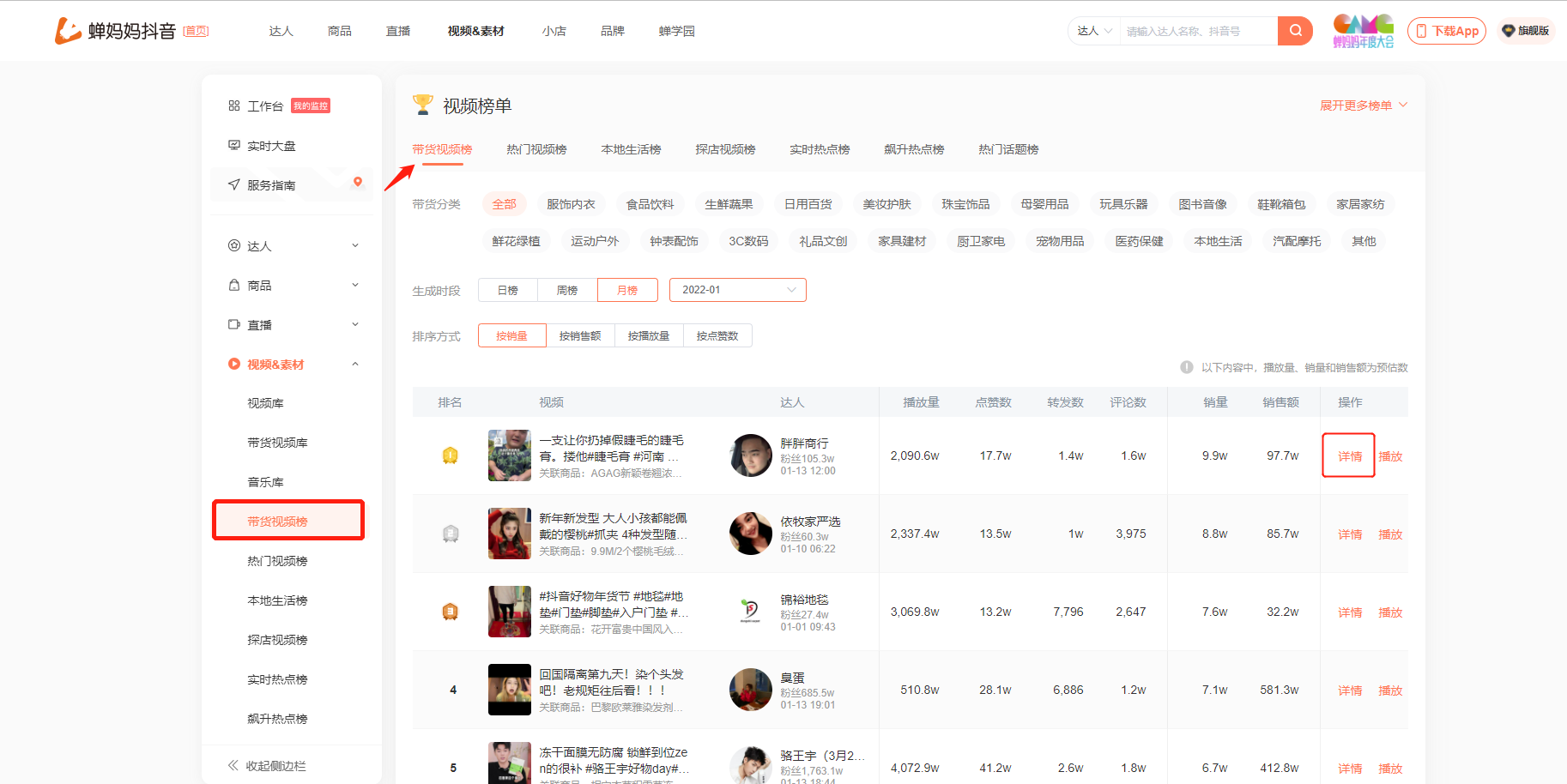Screen dimensions: 1567x784
Task: Open 视频库 in the sidebar
Action: click(266, 403)
